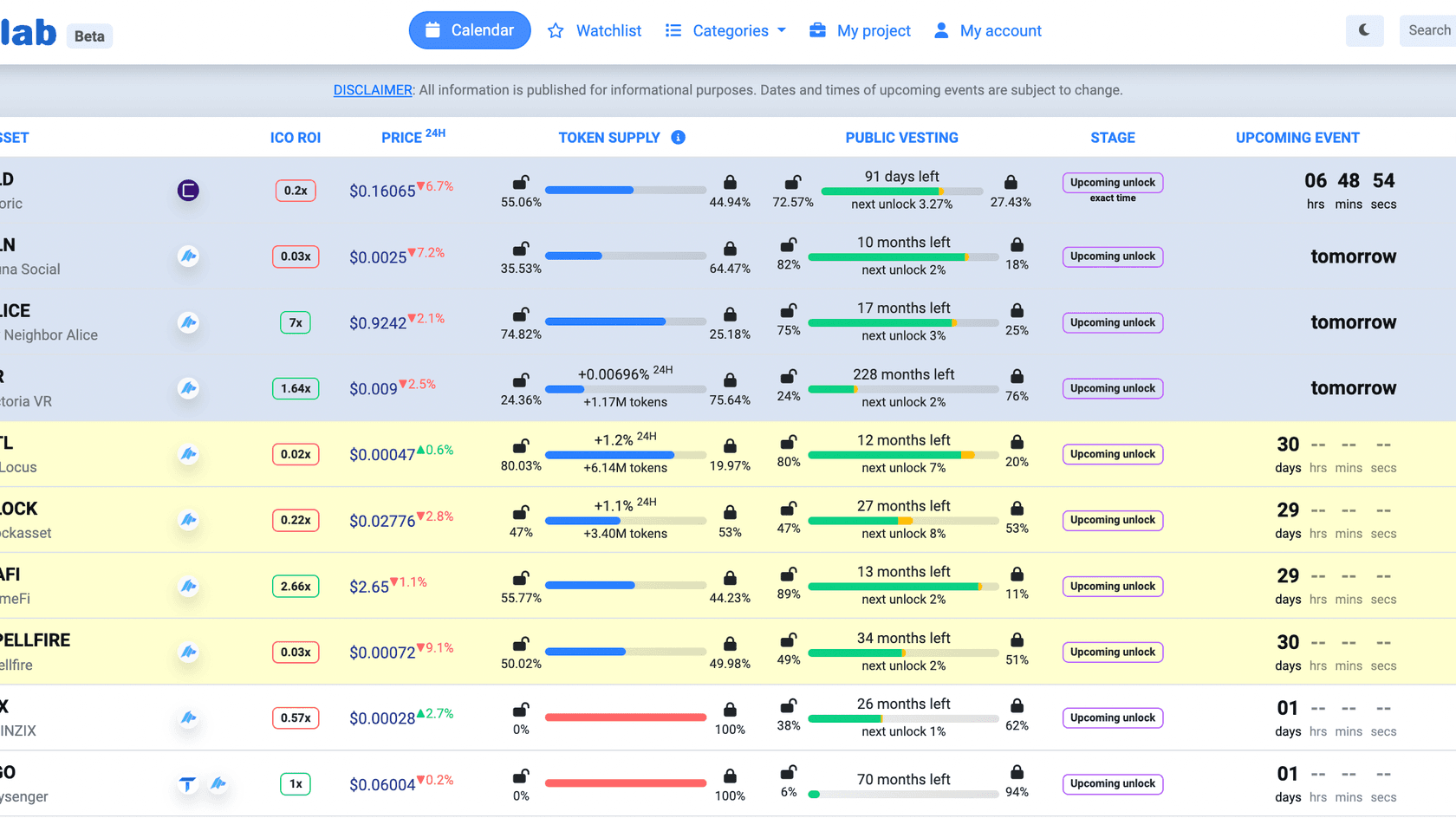1456x818 pixels.
Task: Click launchpad icon in the Locus row
Action: coord(188,454)
